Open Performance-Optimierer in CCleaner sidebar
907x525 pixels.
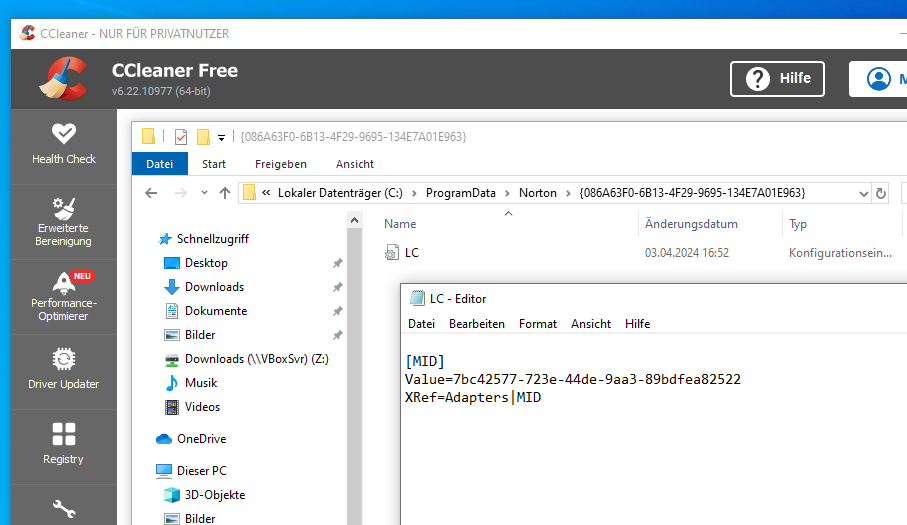(x=64, y=297)
